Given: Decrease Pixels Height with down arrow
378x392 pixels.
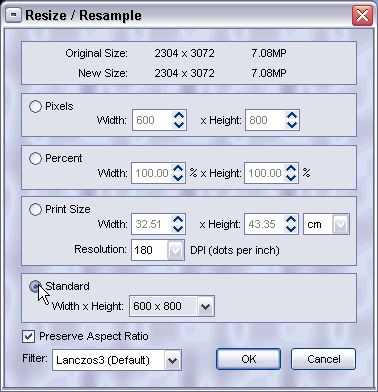Looking at the screenshot, I should coord(292,125).
